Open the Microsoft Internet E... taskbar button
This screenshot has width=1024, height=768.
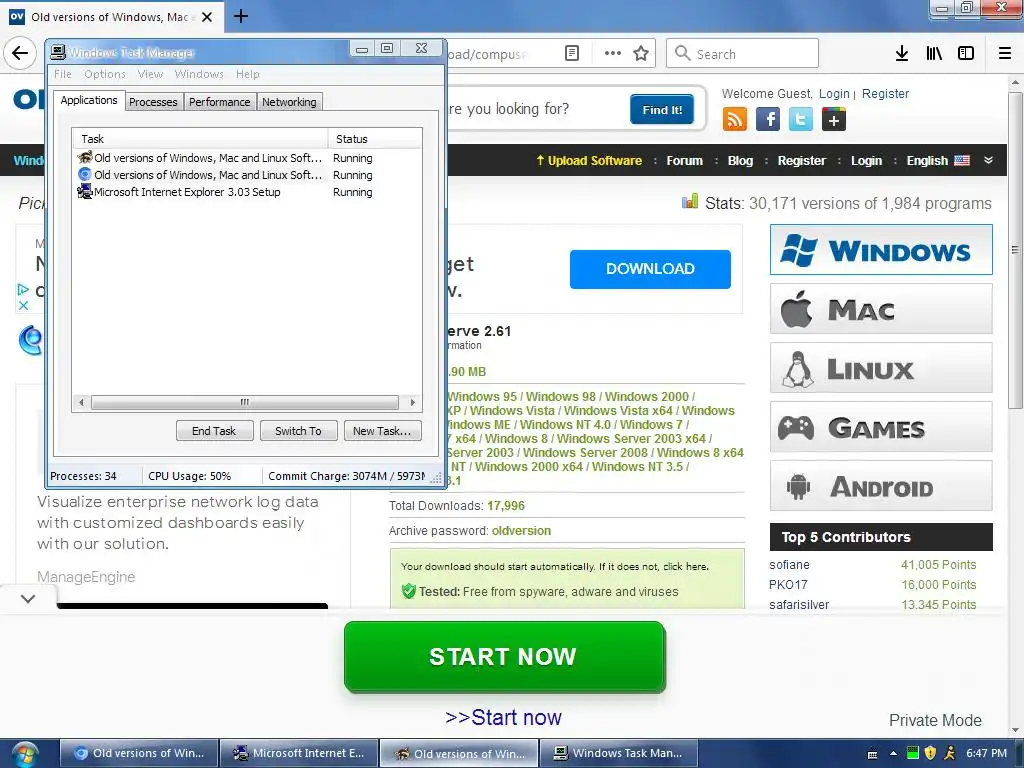(299, 754)
